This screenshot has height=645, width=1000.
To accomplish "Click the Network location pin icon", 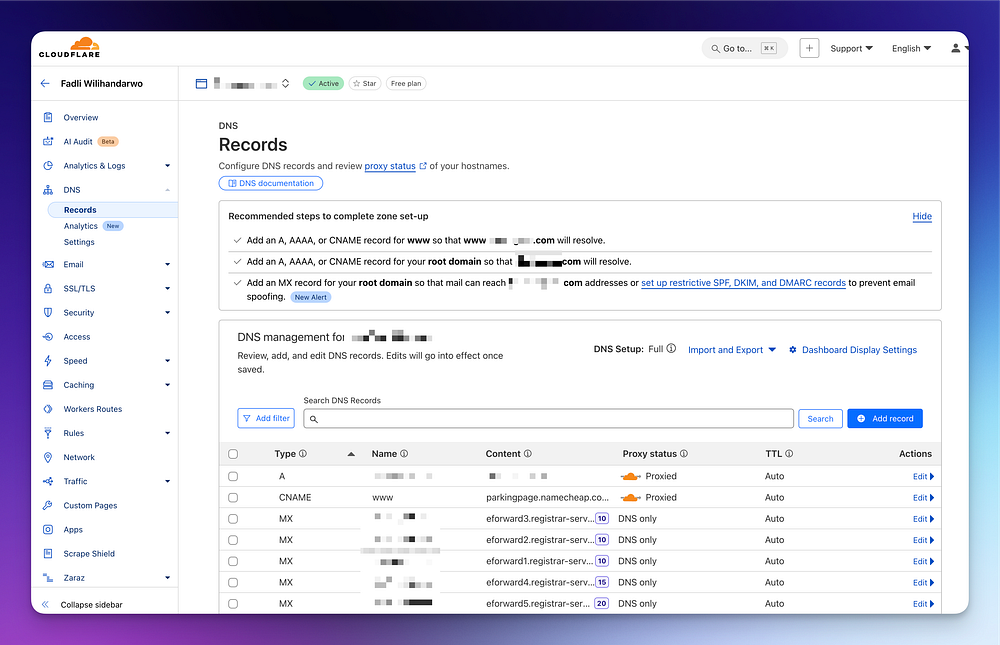I will point(48,457).
